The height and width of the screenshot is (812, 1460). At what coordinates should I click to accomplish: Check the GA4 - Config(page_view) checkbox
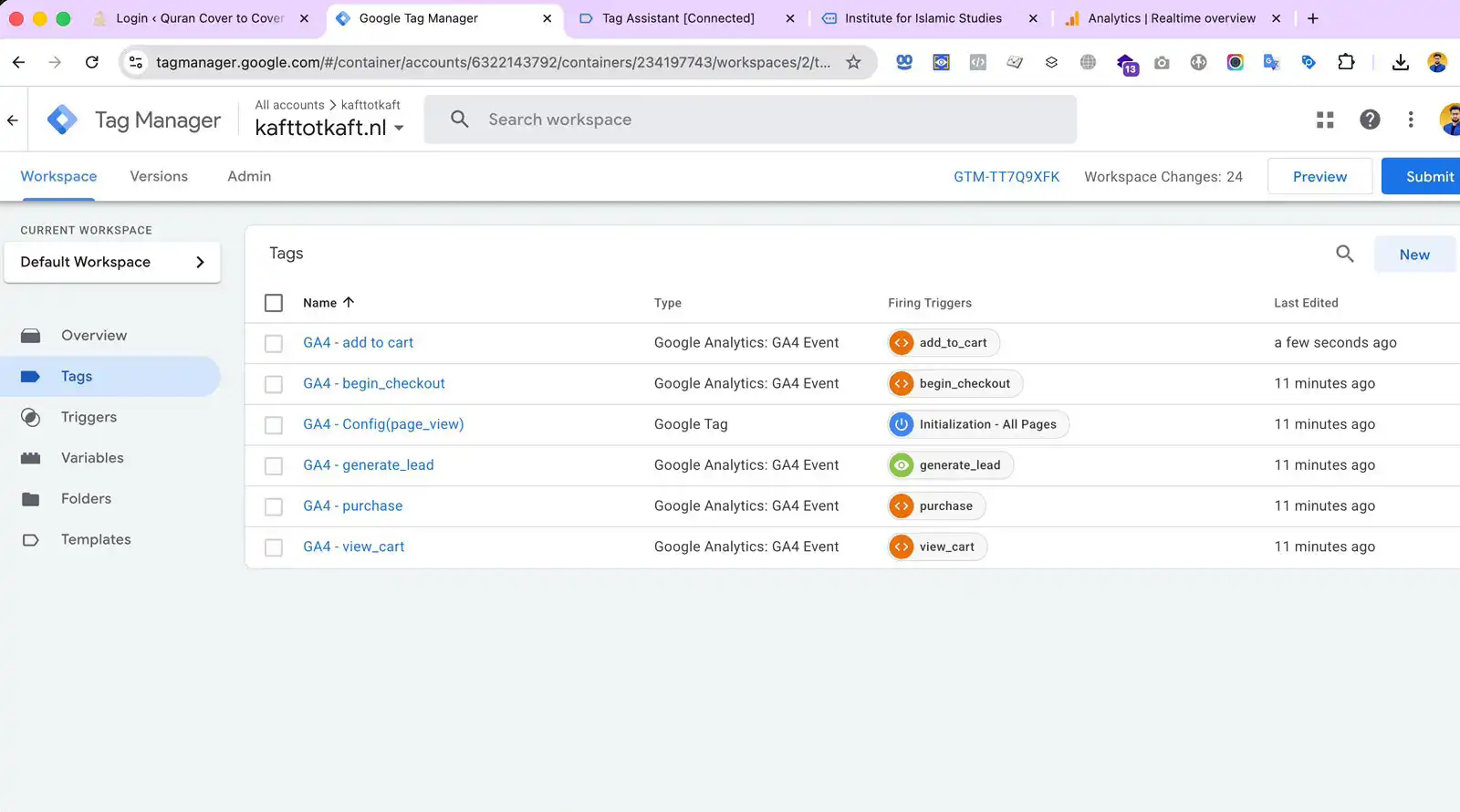[274, 425]
